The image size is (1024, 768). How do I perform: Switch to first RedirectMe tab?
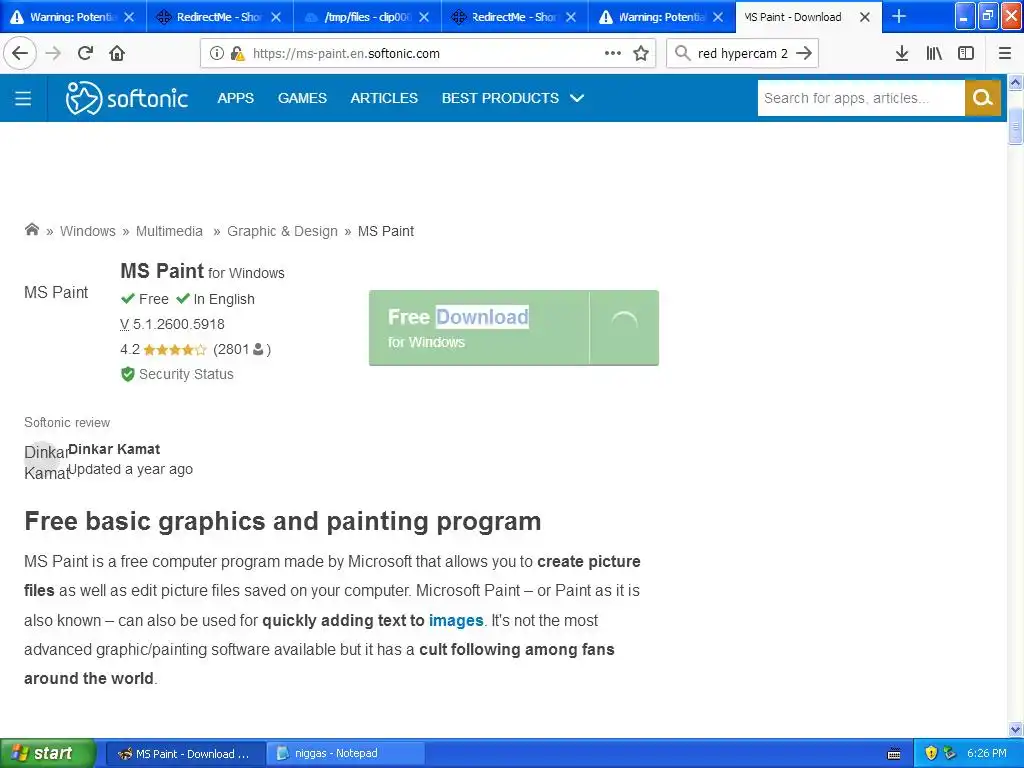click(220, 17)
